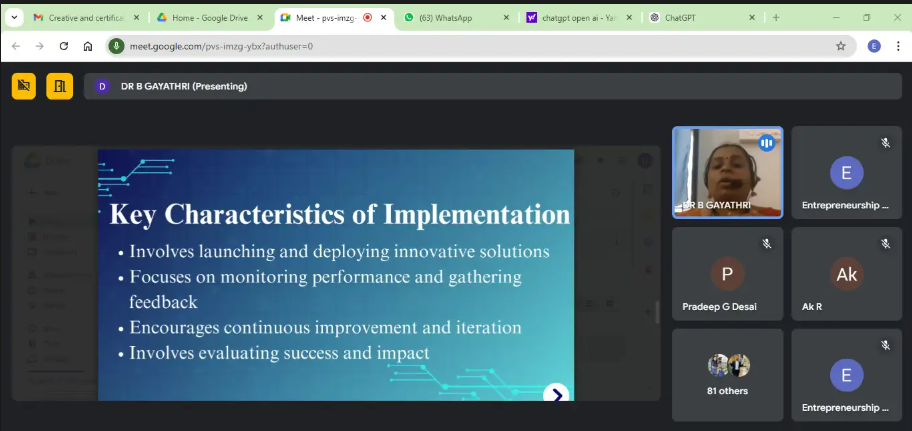Viewport: 912px width, 431px height.
Task: Go to browser home page
Action: pyautogui.click(x=88, y=46)
